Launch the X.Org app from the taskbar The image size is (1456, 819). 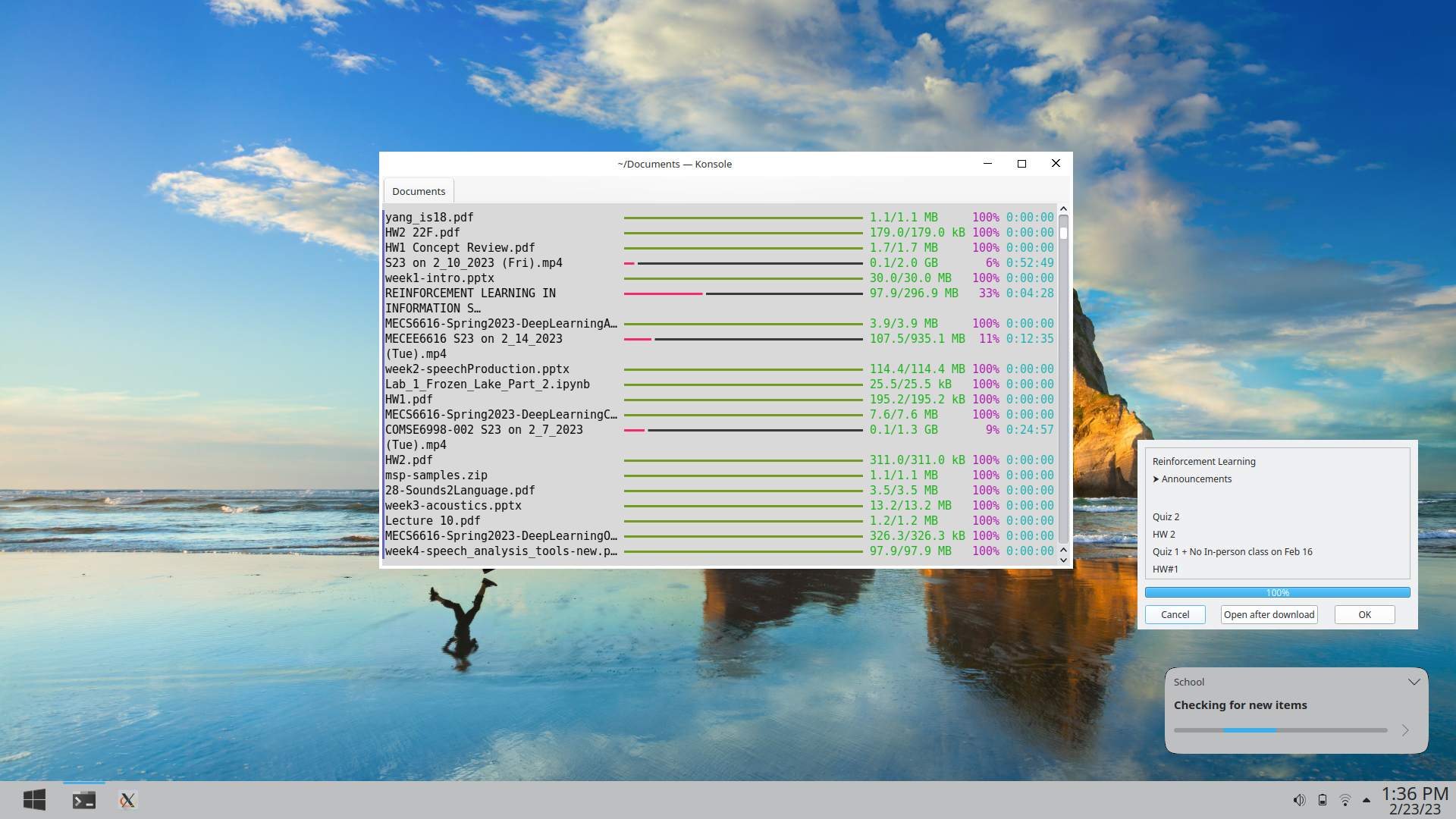click(x=127, y=800)
